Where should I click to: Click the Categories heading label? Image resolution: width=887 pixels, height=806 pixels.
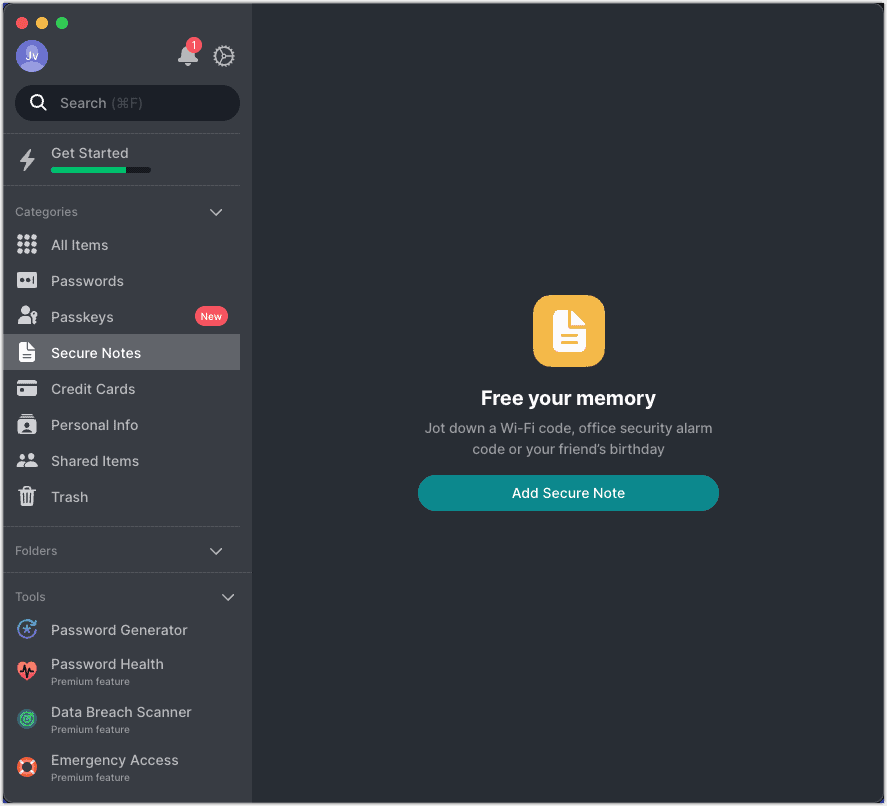(46, 212)
